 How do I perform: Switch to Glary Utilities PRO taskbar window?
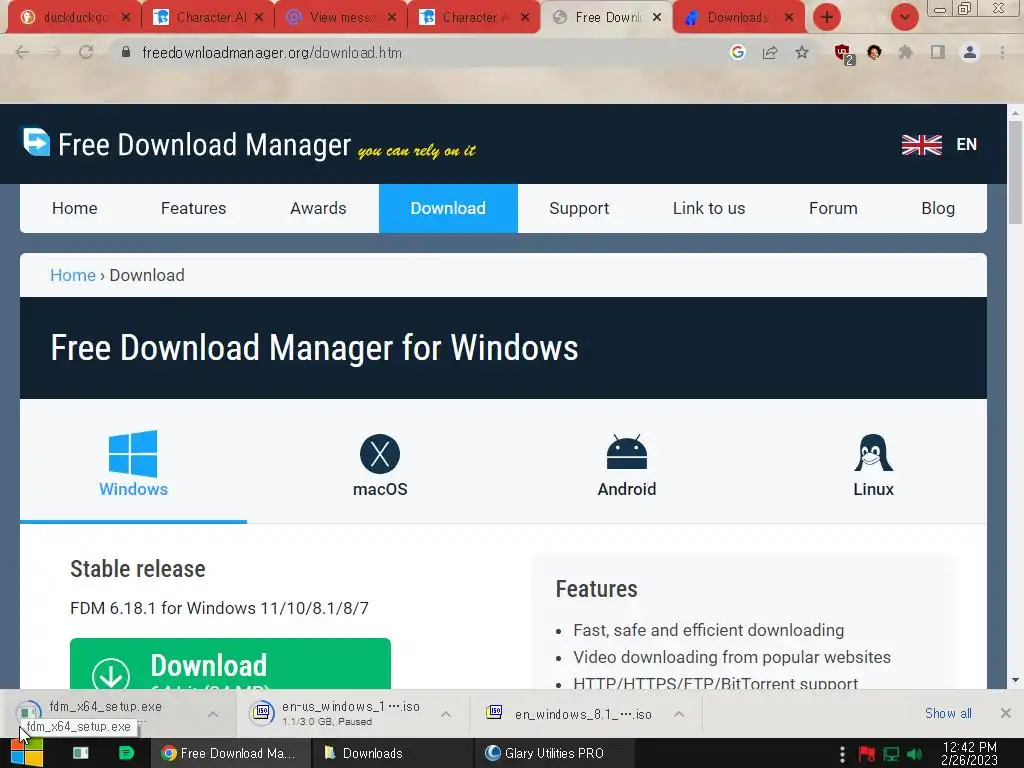coord(552,753)
